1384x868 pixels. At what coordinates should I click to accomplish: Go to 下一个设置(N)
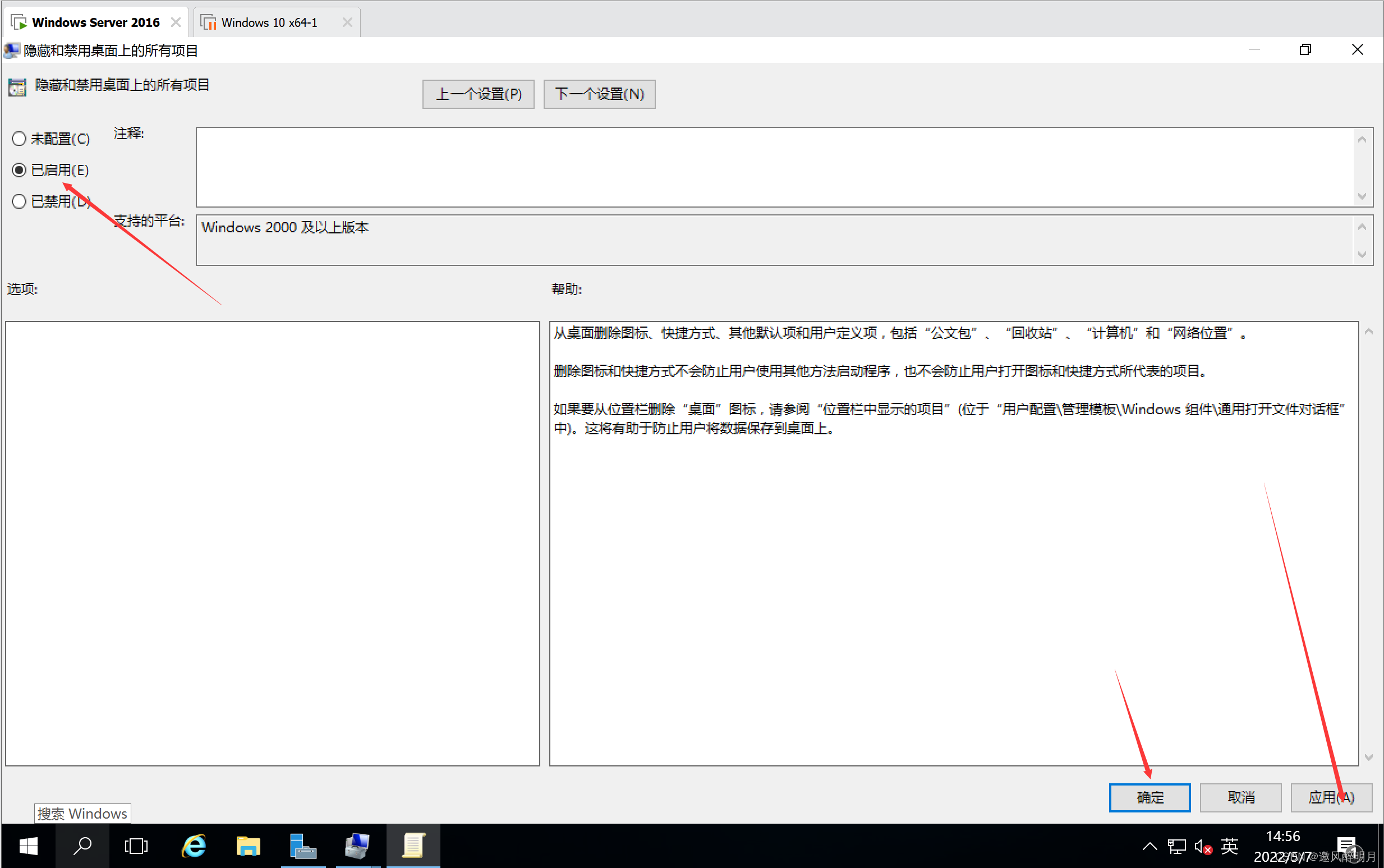599,94
